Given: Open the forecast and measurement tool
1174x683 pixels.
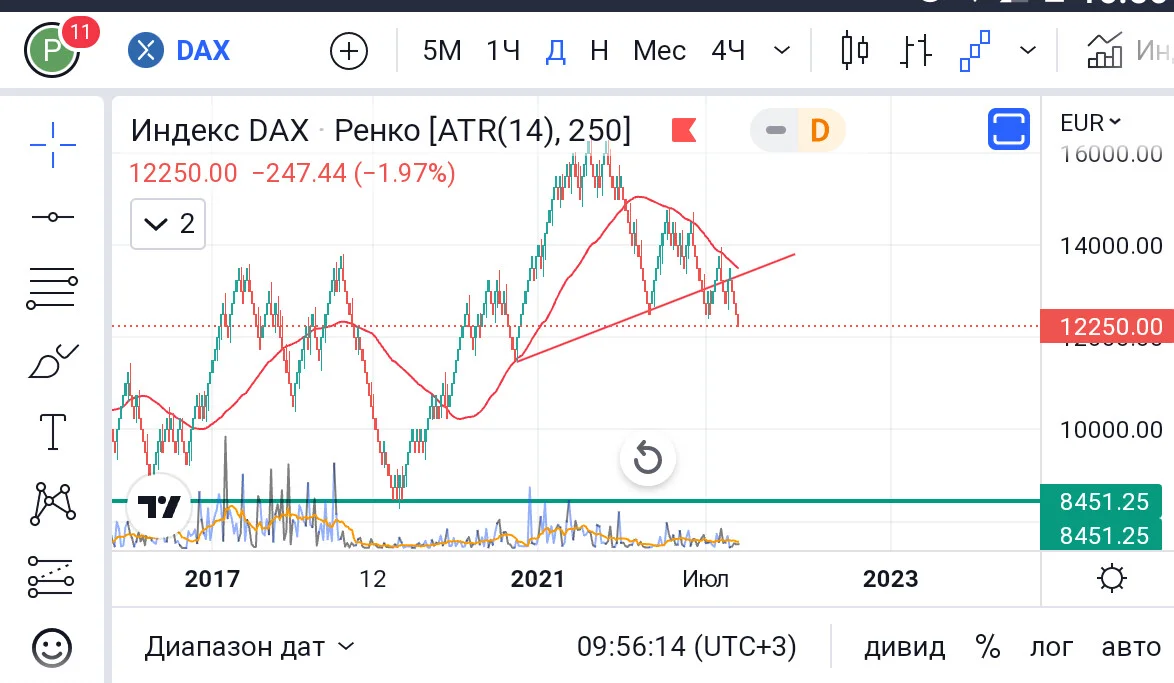Looking at the screenshot, I should pos(51,577).
